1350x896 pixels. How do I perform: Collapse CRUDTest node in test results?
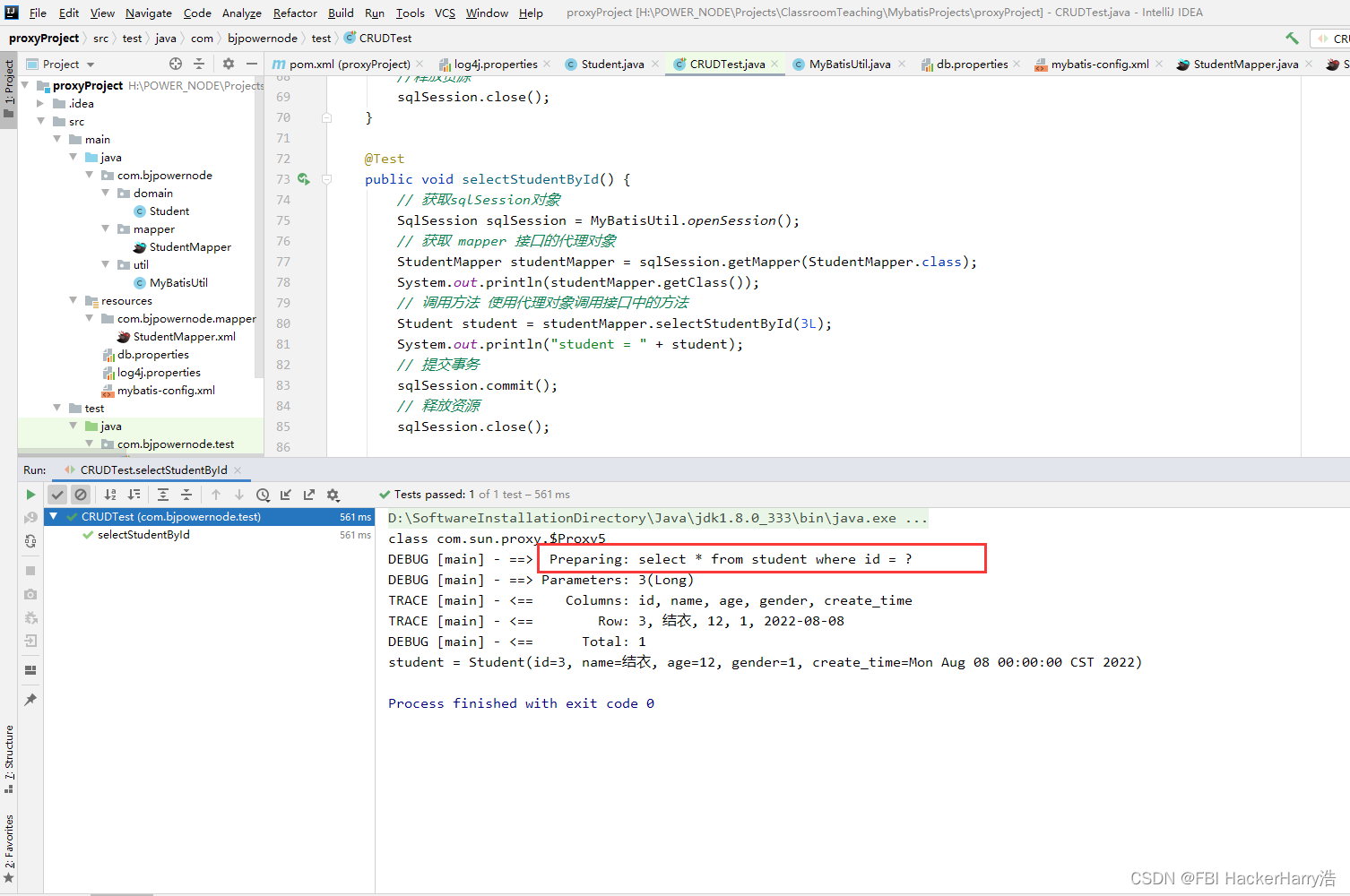54,516
